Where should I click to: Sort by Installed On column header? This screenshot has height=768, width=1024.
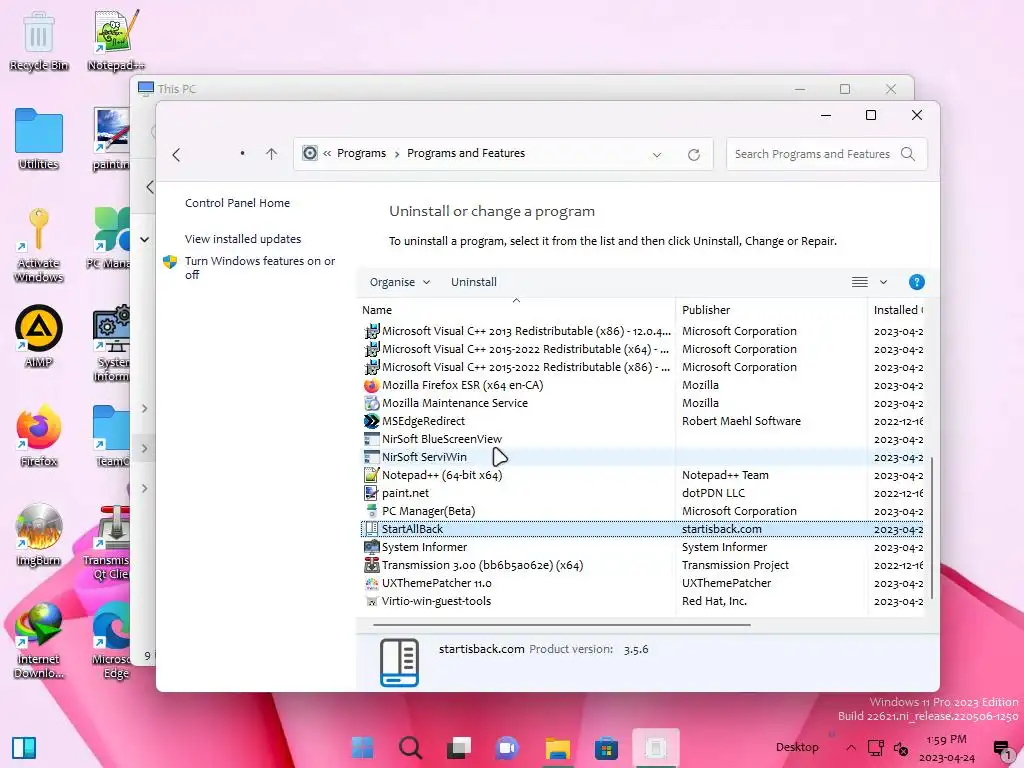(x=898, y=310)
